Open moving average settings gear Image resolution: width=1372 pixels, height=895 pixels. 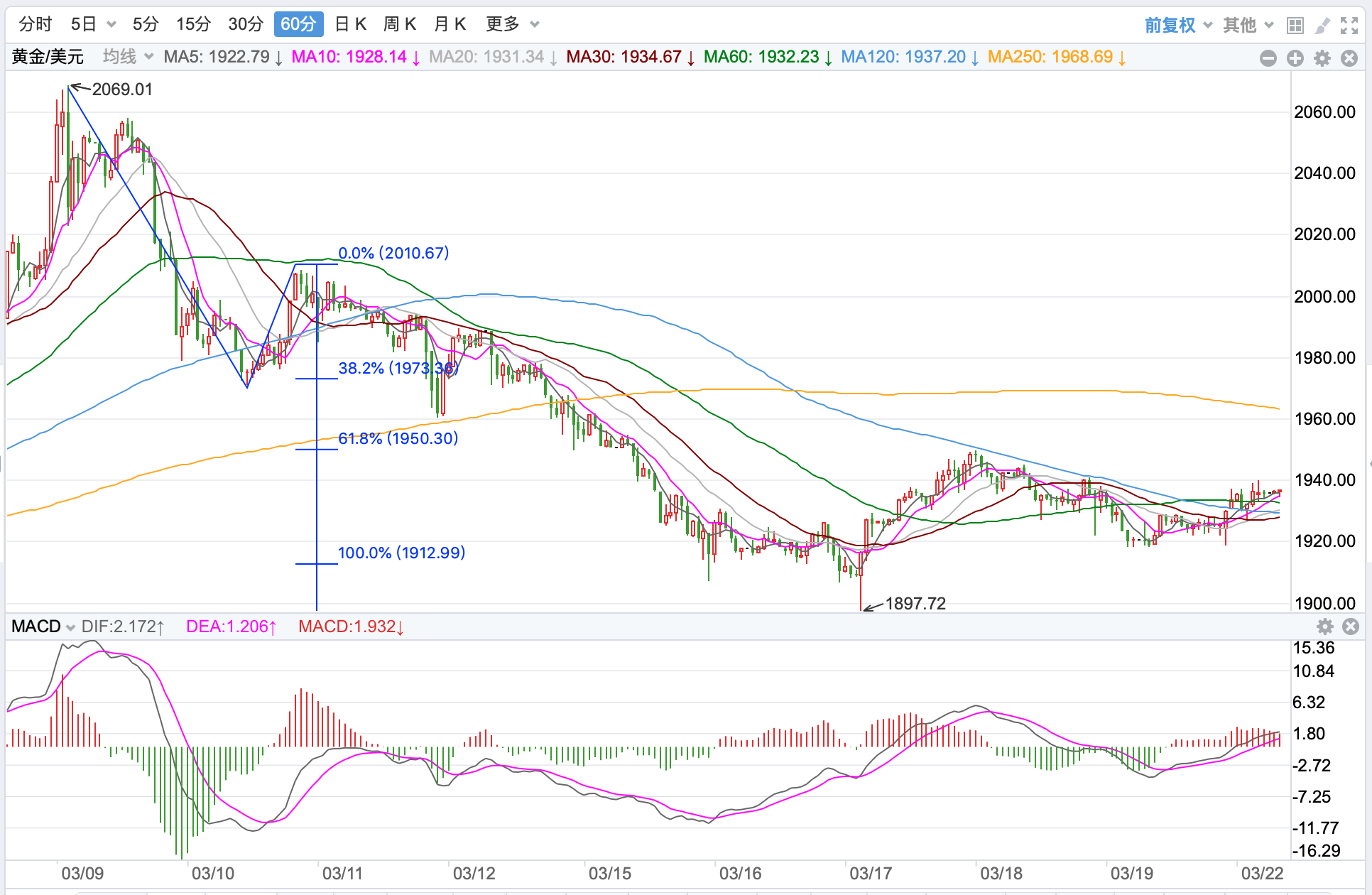1322,58
